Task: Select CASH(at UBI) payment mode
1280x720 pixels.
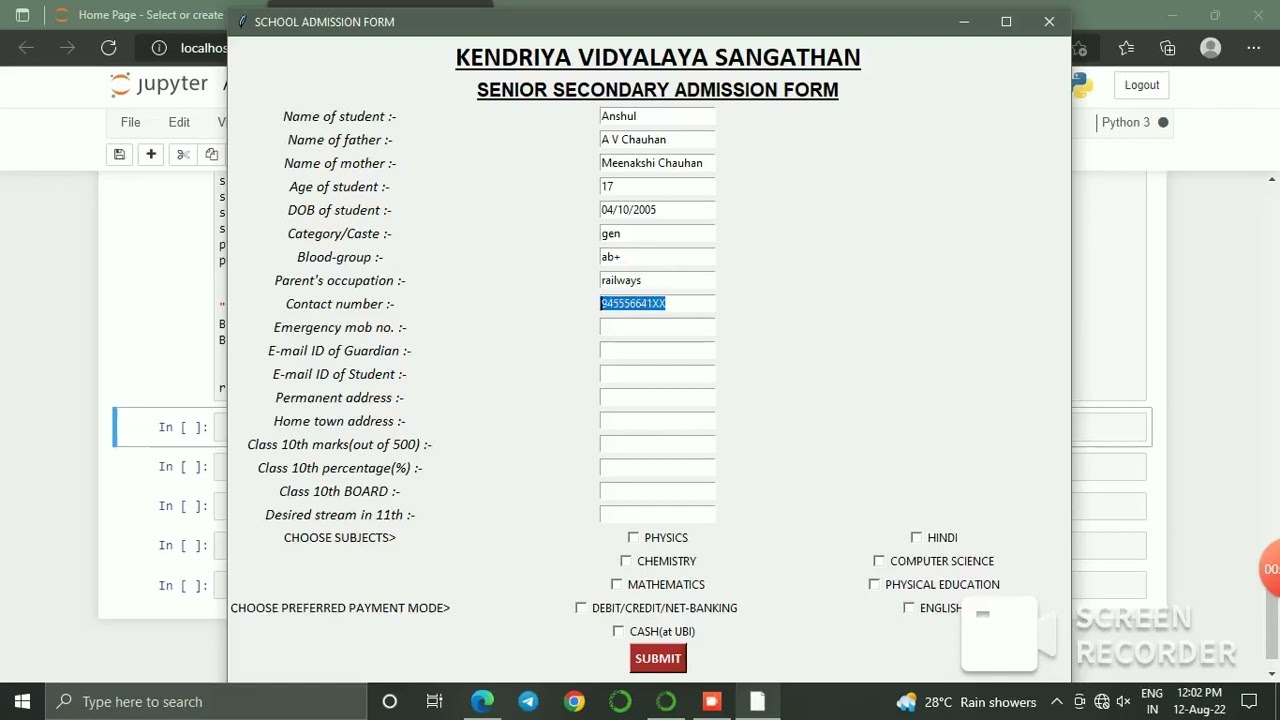Action: pyautogui.click(x=618, y=631)
